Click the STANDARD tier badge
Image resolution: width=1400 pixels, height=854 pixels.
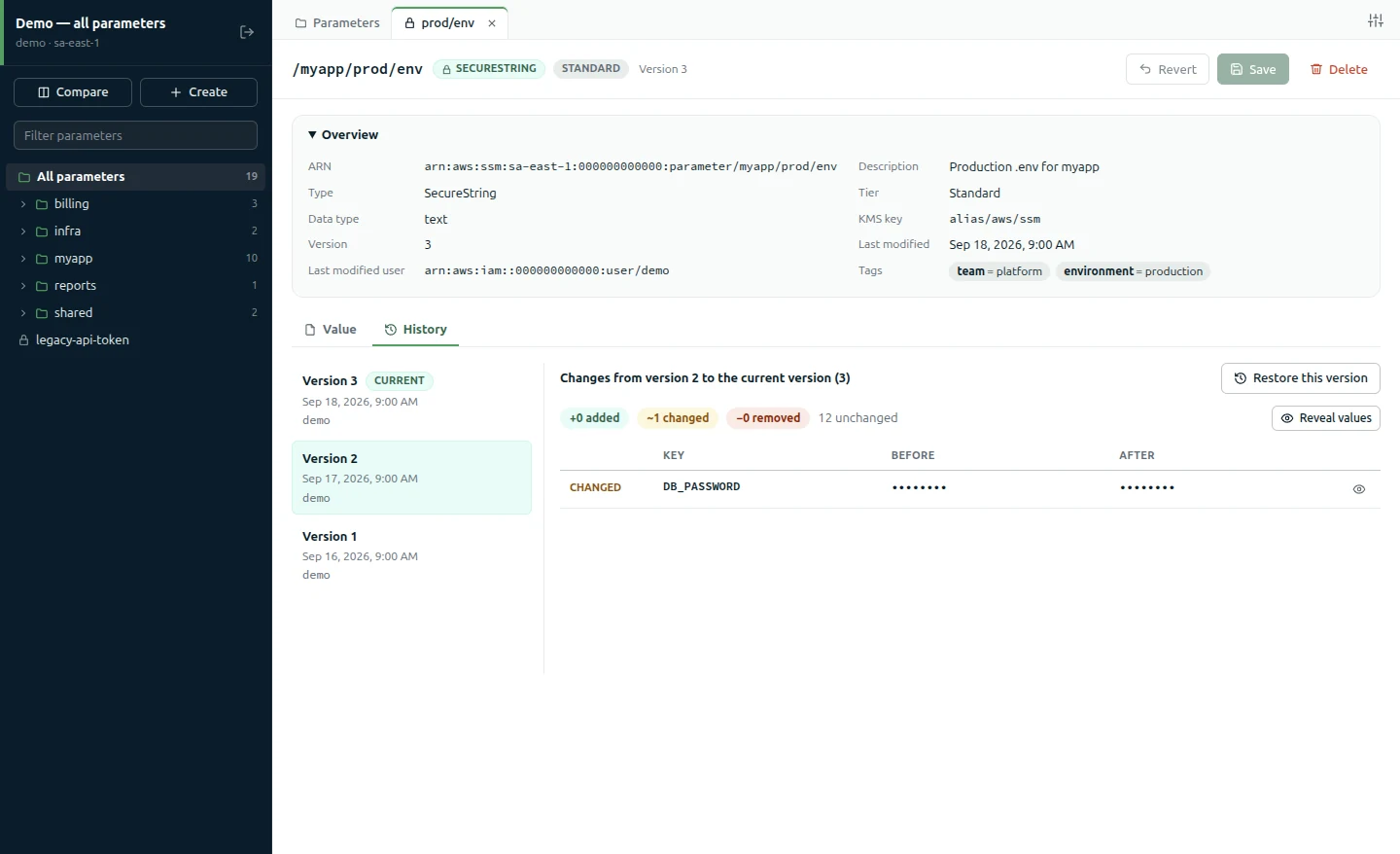pyautogui.click(x=591, y=69)
